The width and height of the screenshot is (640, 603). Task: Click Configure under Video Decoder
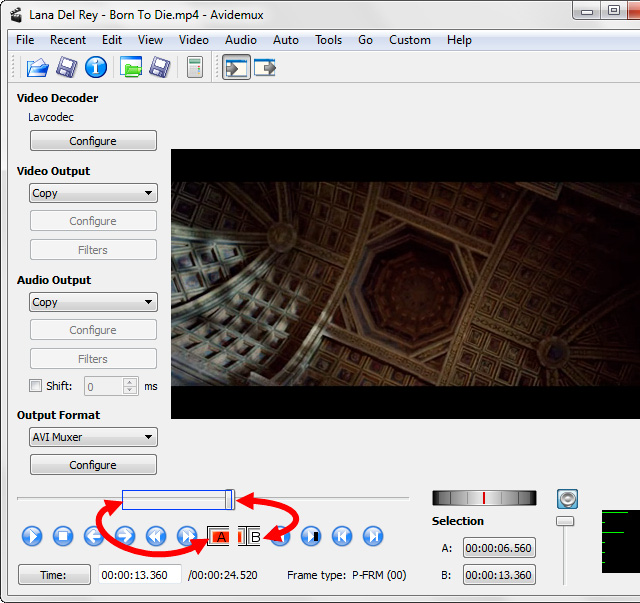(x=93, y=141)
